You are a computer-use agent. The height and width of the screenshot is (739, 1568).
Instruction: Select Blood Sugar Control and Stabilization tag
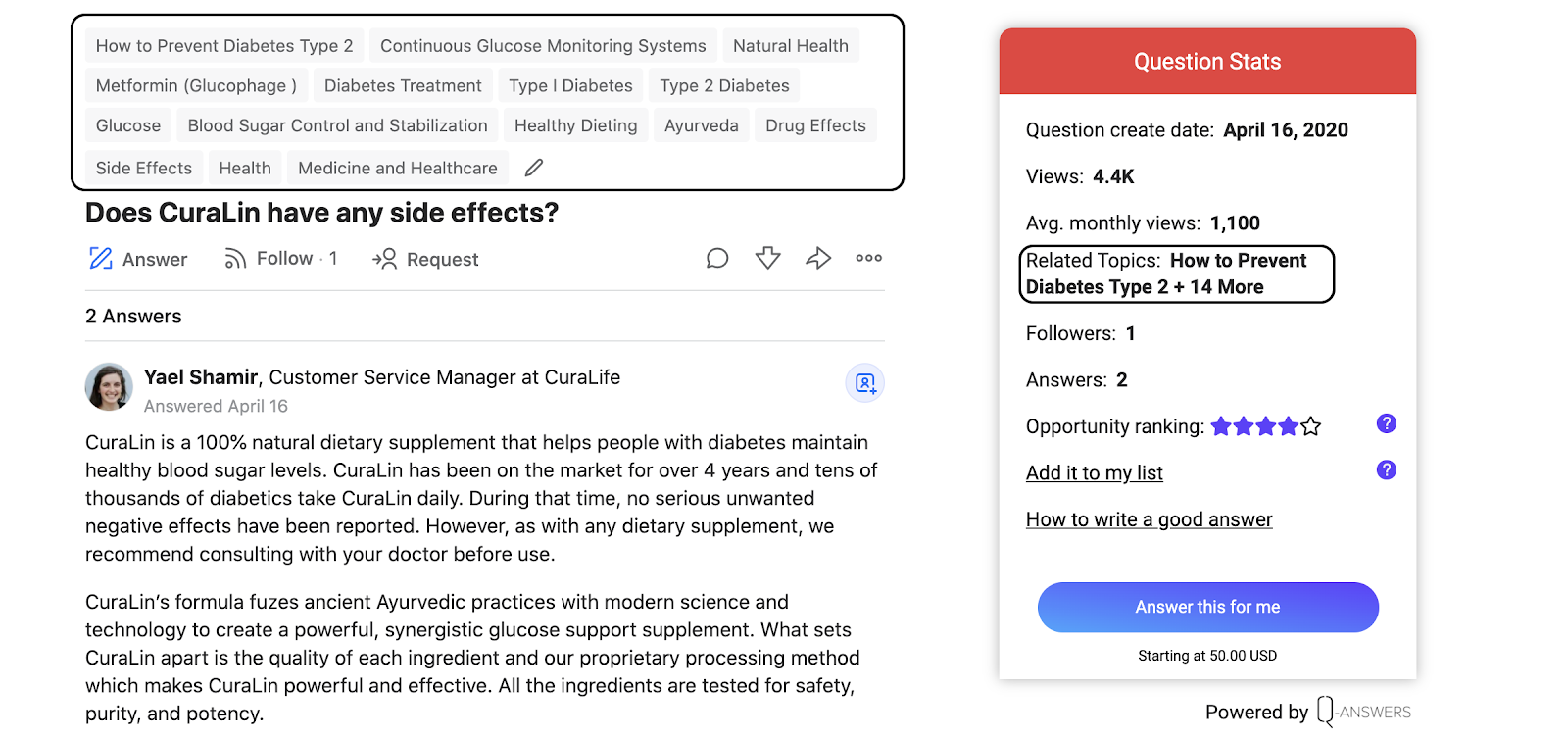[x=337, y=125]
